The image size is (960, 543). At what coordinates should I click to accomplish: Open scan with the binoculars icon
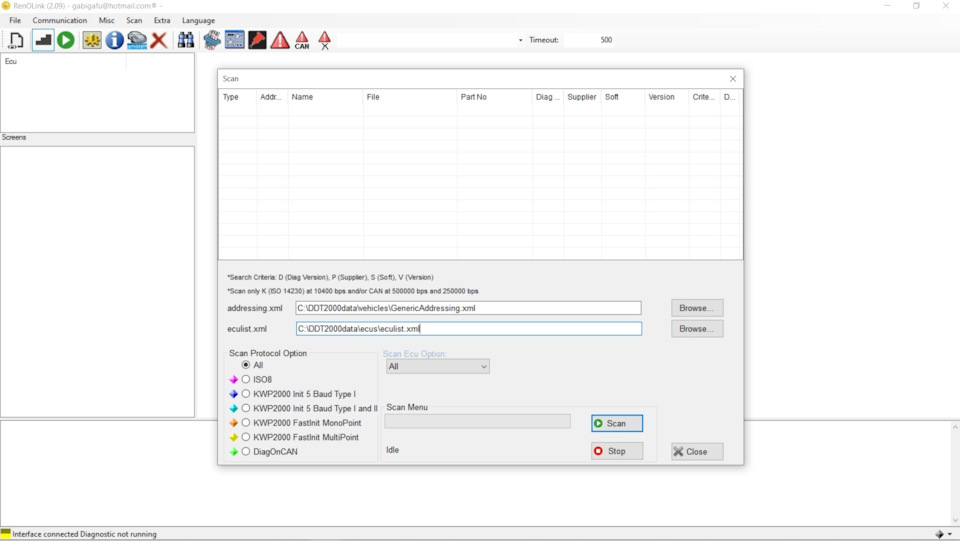186,40
